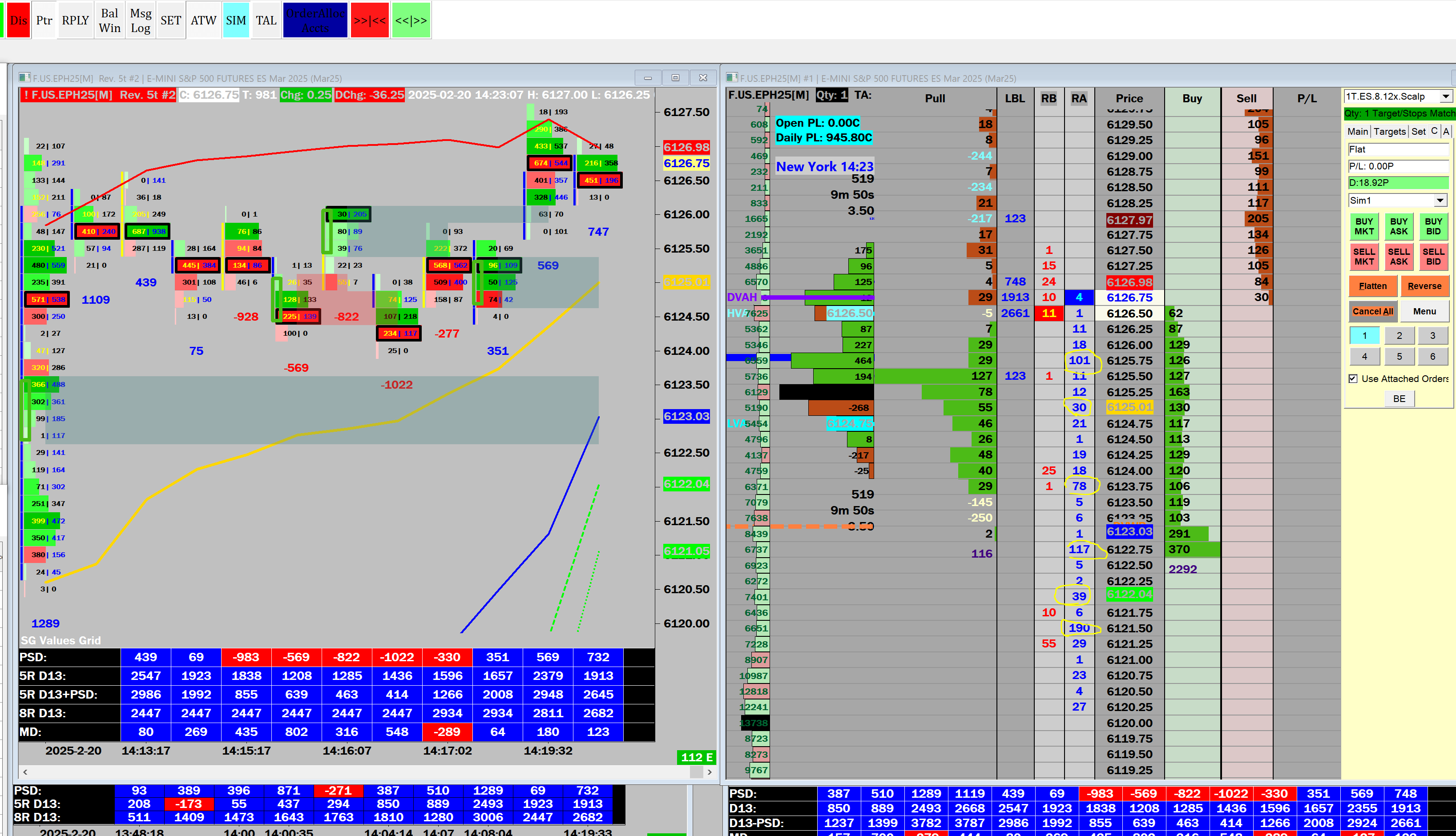Viewport: 1456px width, 836px height.
Task: Select order quantity 3 button
Action: click(1432, 335)
